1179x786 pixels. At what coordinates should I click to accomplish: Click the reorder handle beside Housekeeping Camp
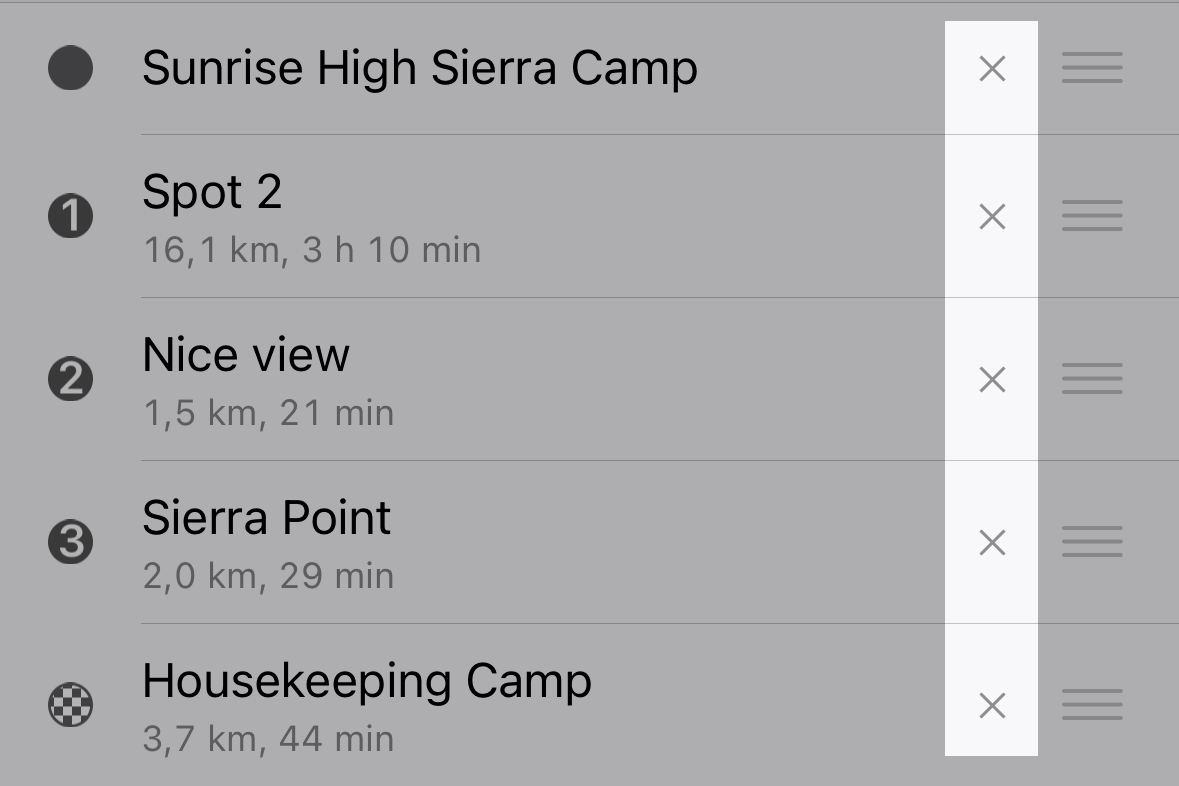[1091, 704]
